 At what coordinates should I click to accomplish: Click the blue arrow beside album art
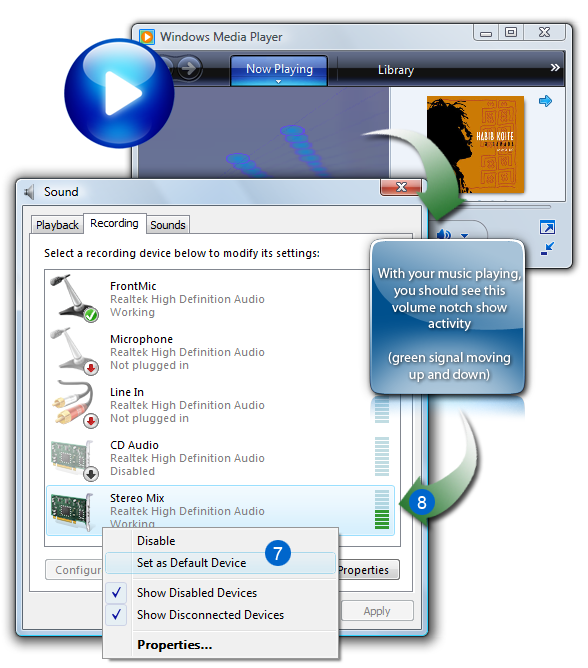pos(545,101)
